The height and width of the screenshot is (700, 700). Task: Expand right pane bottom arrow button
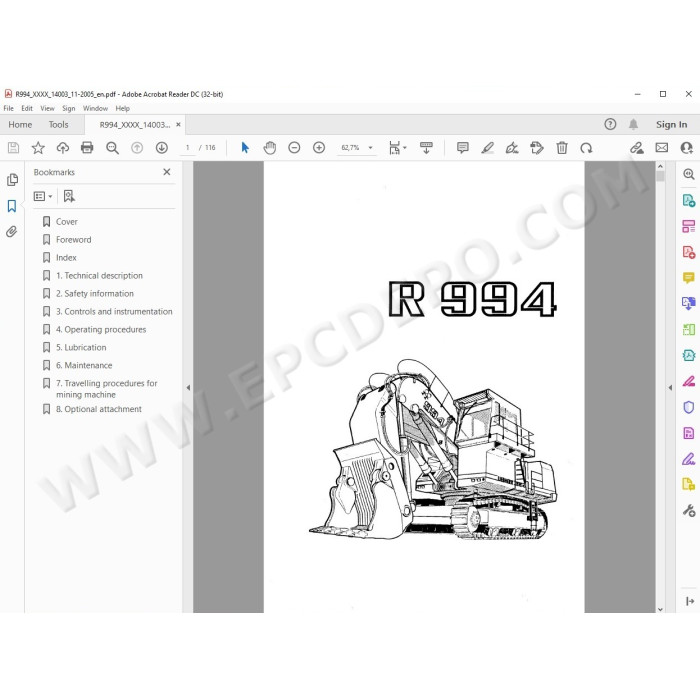689,601
